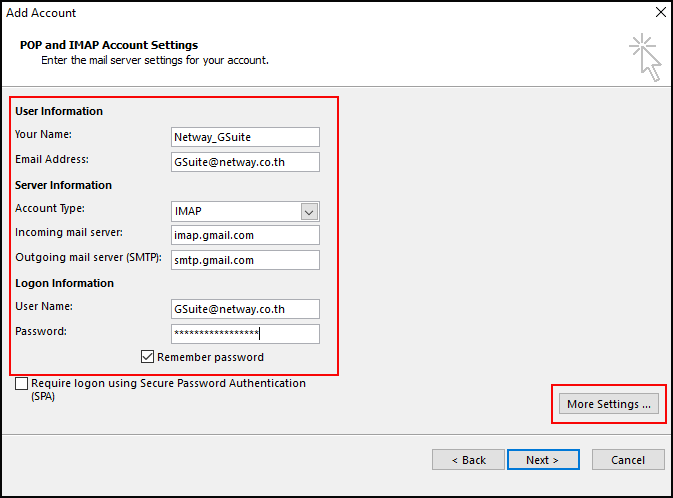This screenshot has height=498, width=673.
Task: Click the wizard cursor icon in the header
Action: coord(645,57)
